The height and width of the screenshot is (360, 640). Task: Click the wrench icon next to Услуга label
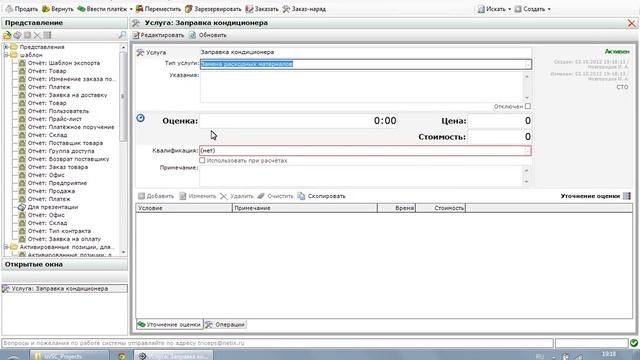[140, 52]
